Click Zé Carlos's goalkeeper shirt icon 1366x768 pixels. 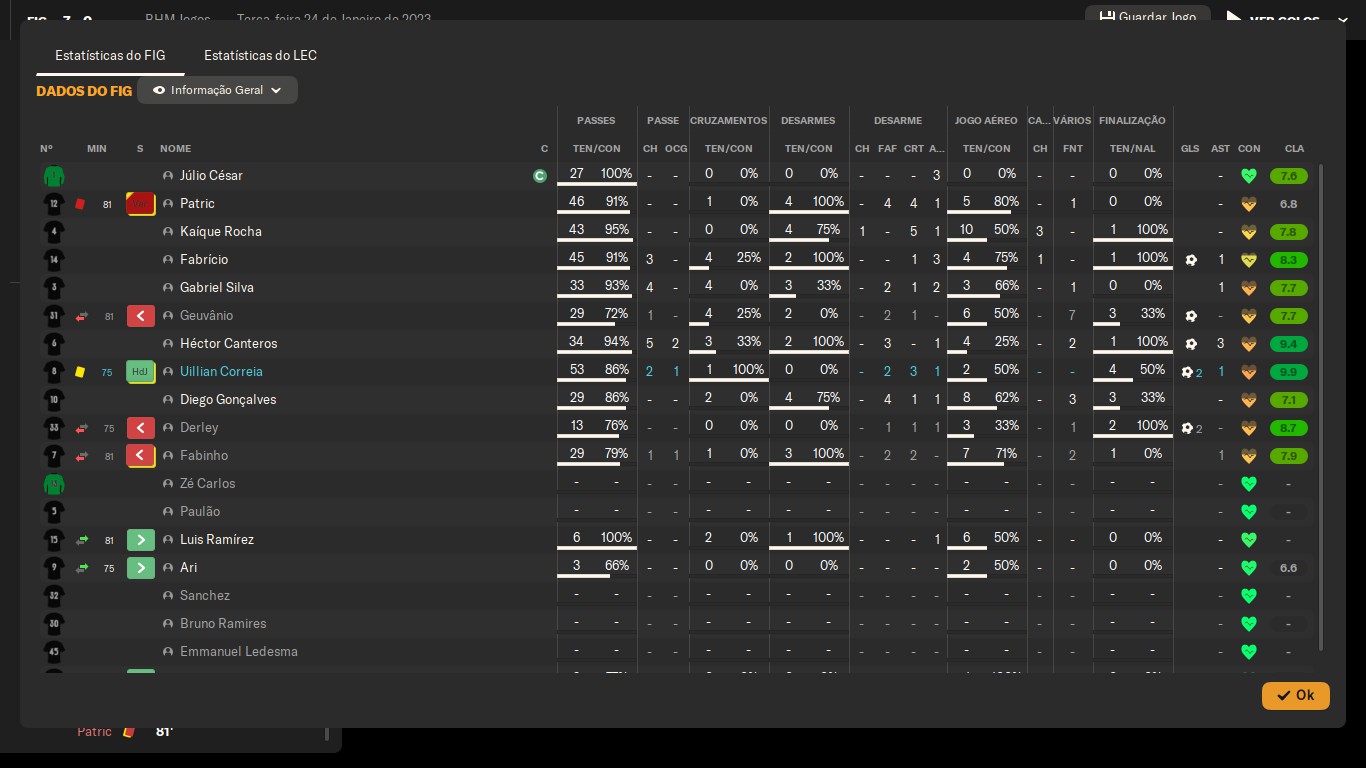[54, 484]
